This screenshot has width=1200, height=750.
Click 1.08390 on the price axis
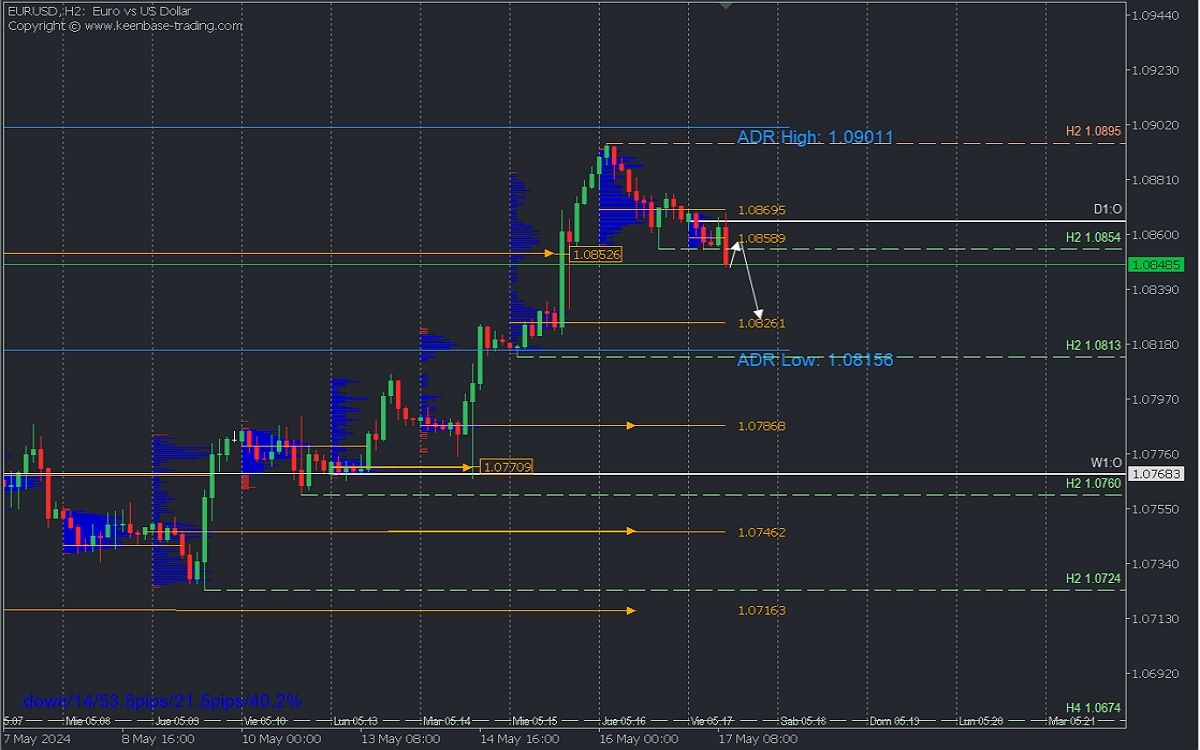point(1155,290)
